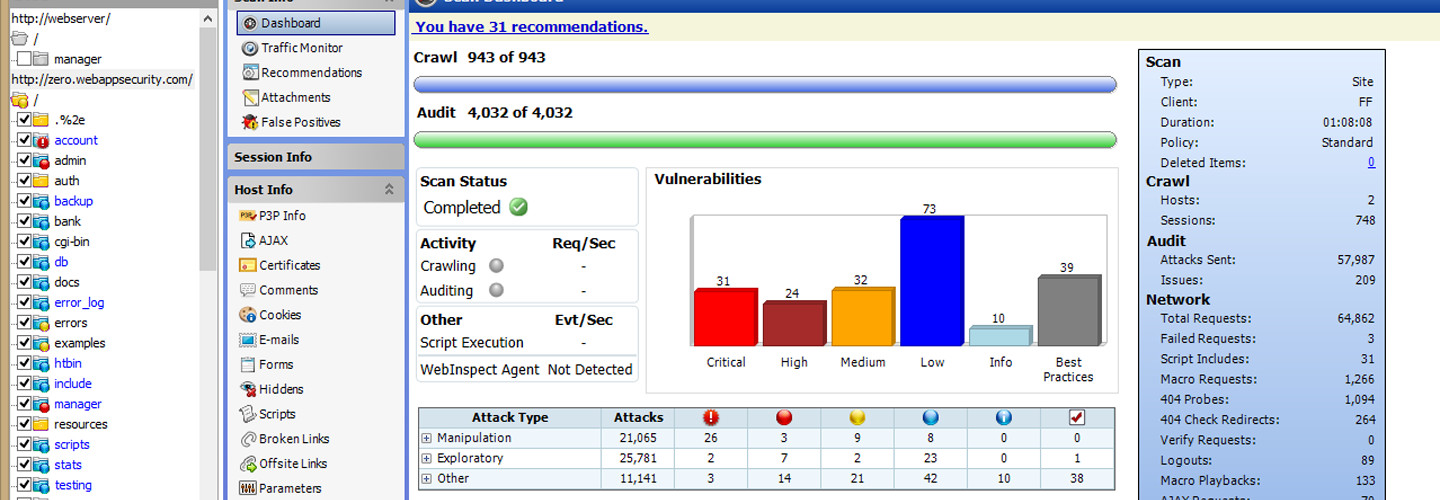Open the E-mails icon
The width and height of the screenshot is (1440, 500).
[248, 340]
